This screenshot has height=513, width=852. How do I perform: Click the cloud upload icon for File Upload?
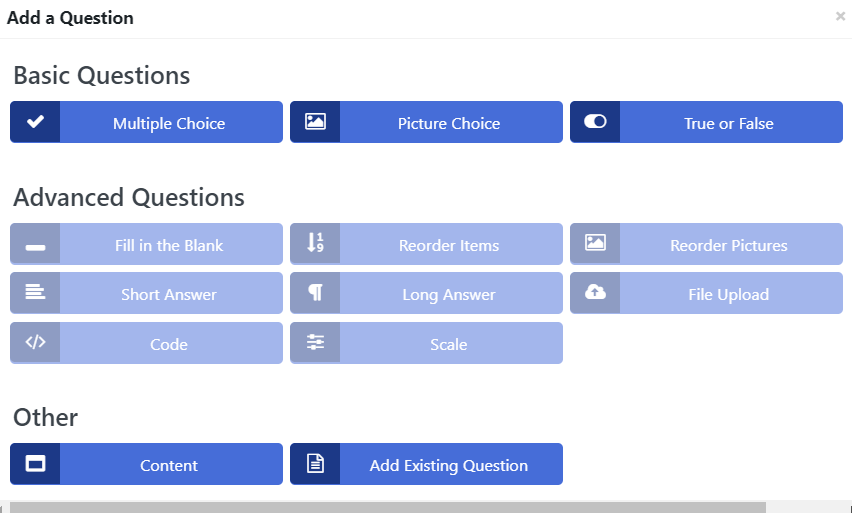(595, 293)
